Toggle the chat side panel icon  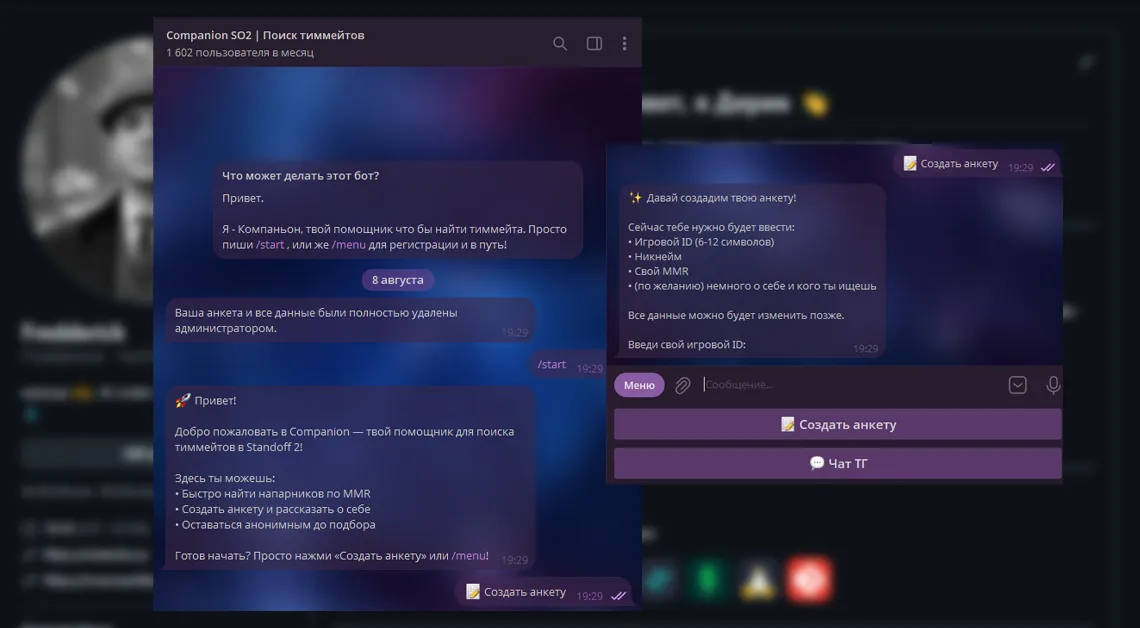coord(594,44)
